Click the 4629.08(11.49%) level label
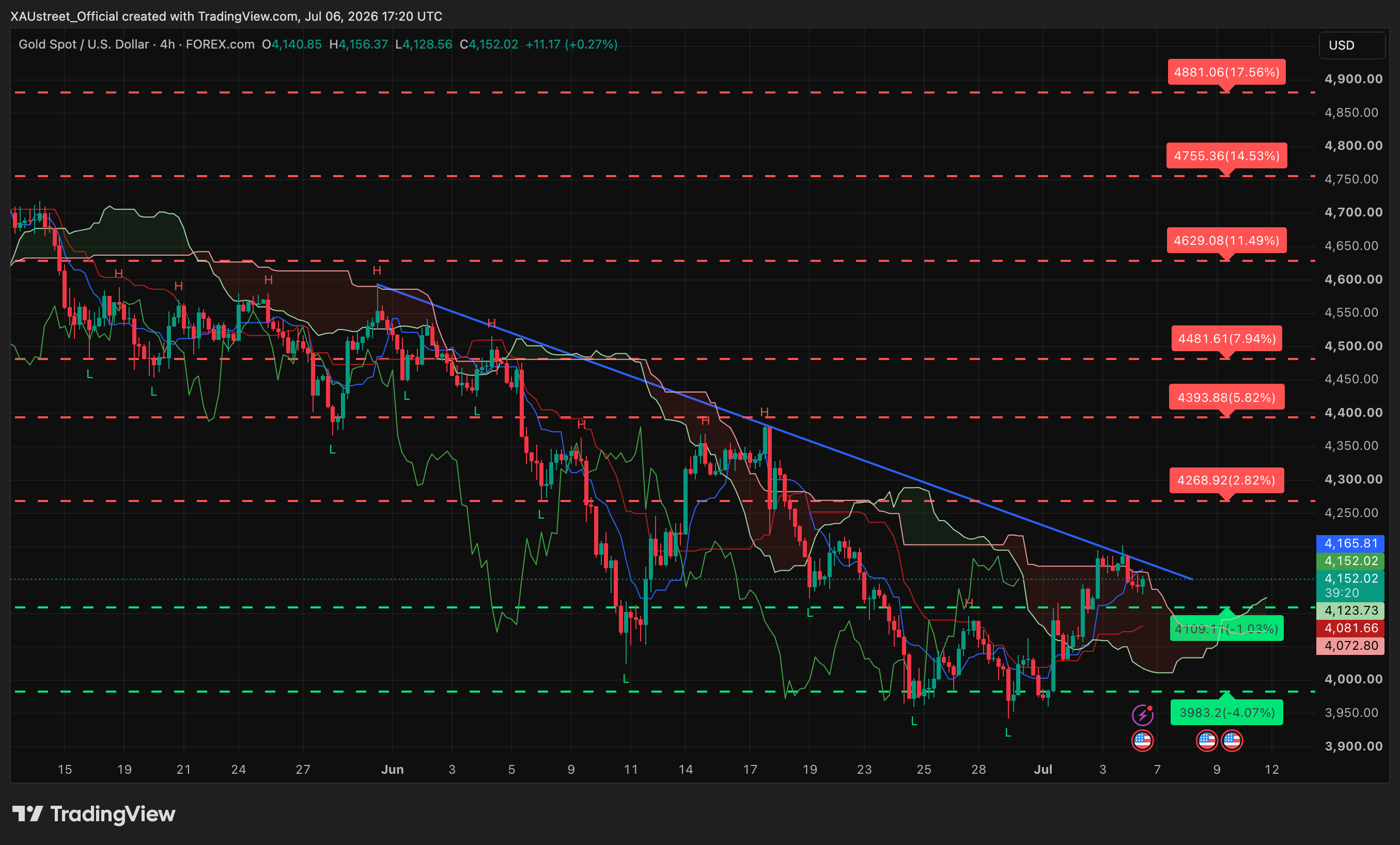 pos(1227,240)
